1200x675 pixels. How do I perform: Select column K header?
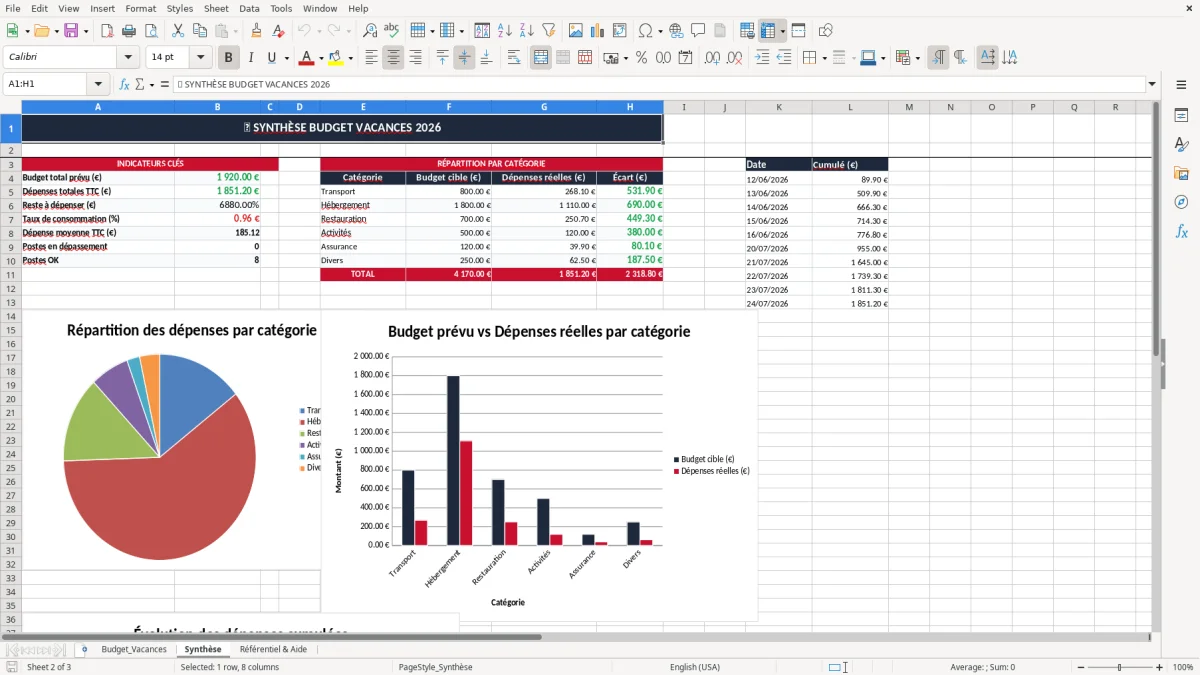click(778, 107)
